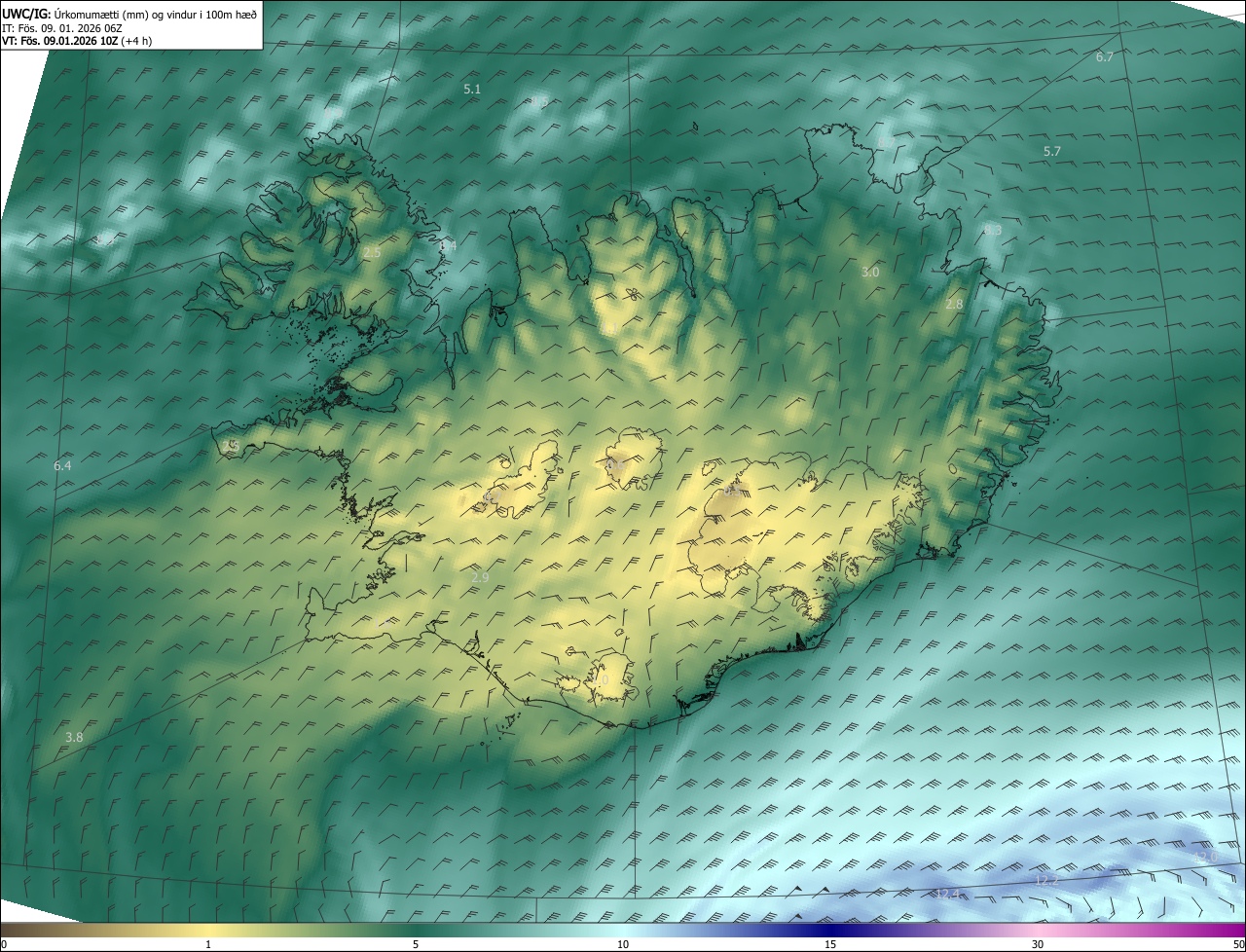Image resolution: width=1246 pixels, height=952 pixels.
Task: Click the 2.9 value label on the map
Action: [x=480, y=578]
